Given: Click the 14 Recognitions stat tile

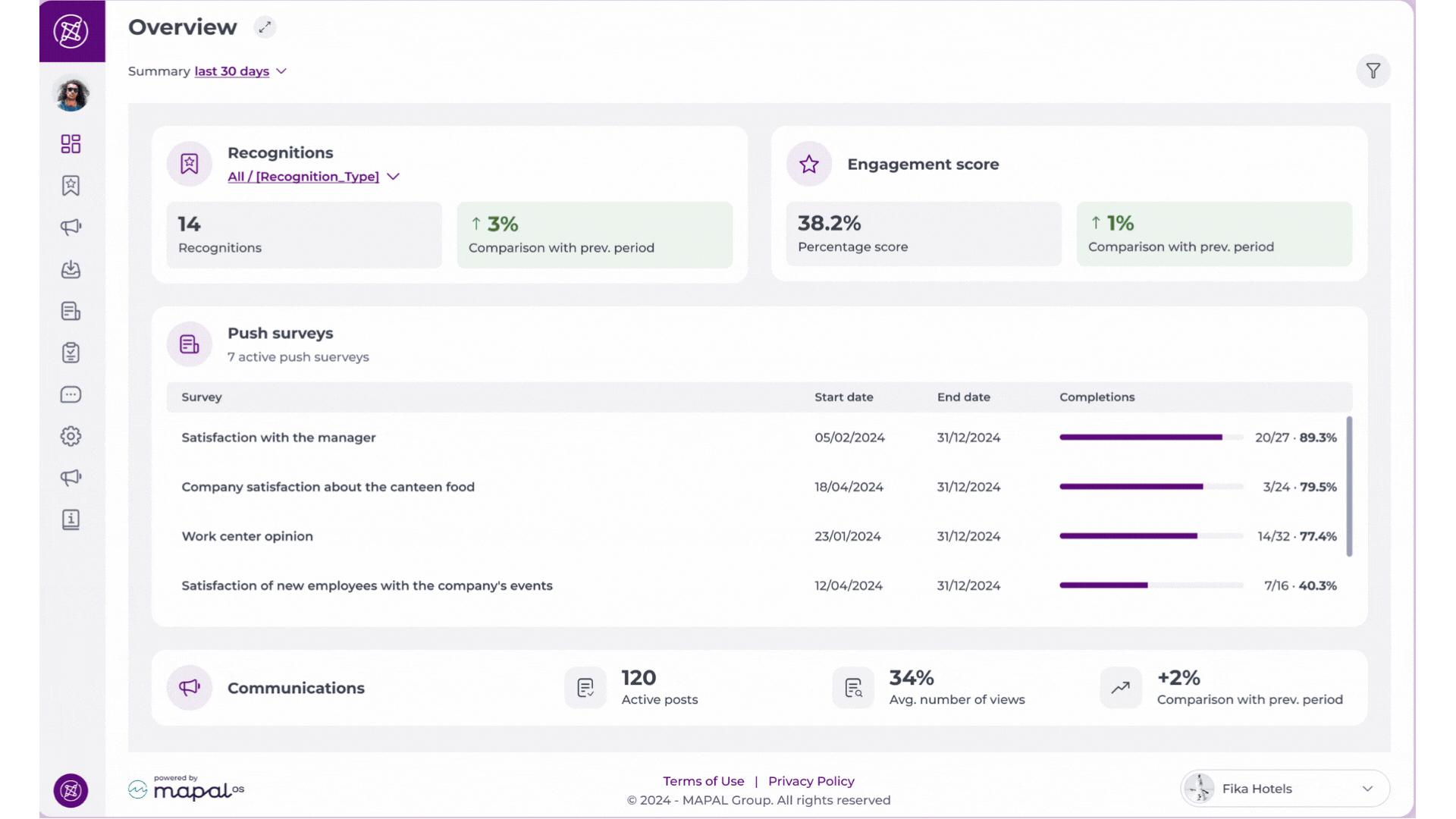Looking at the screenshot, I should tap(304, 234).
